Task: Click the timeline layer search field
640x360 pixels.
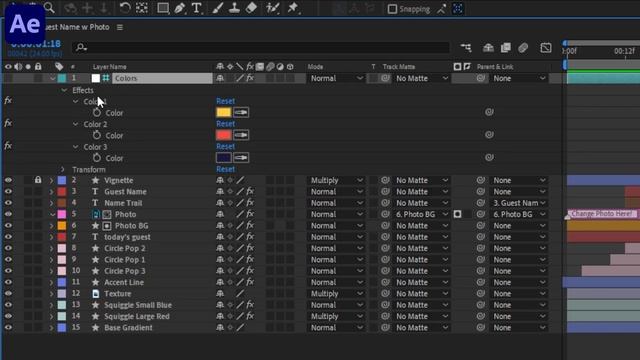Action: 261,48
